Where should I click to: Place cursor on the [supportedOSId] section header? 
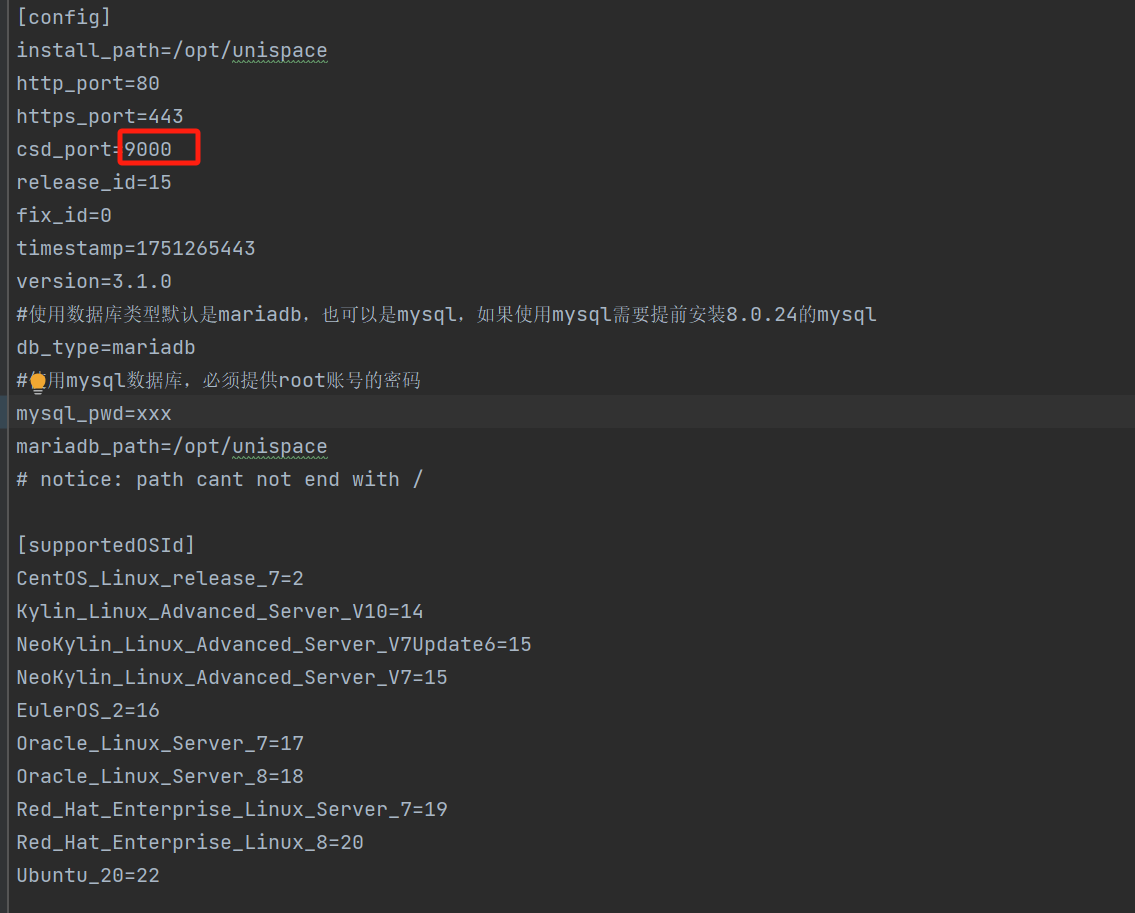(106, 545)
